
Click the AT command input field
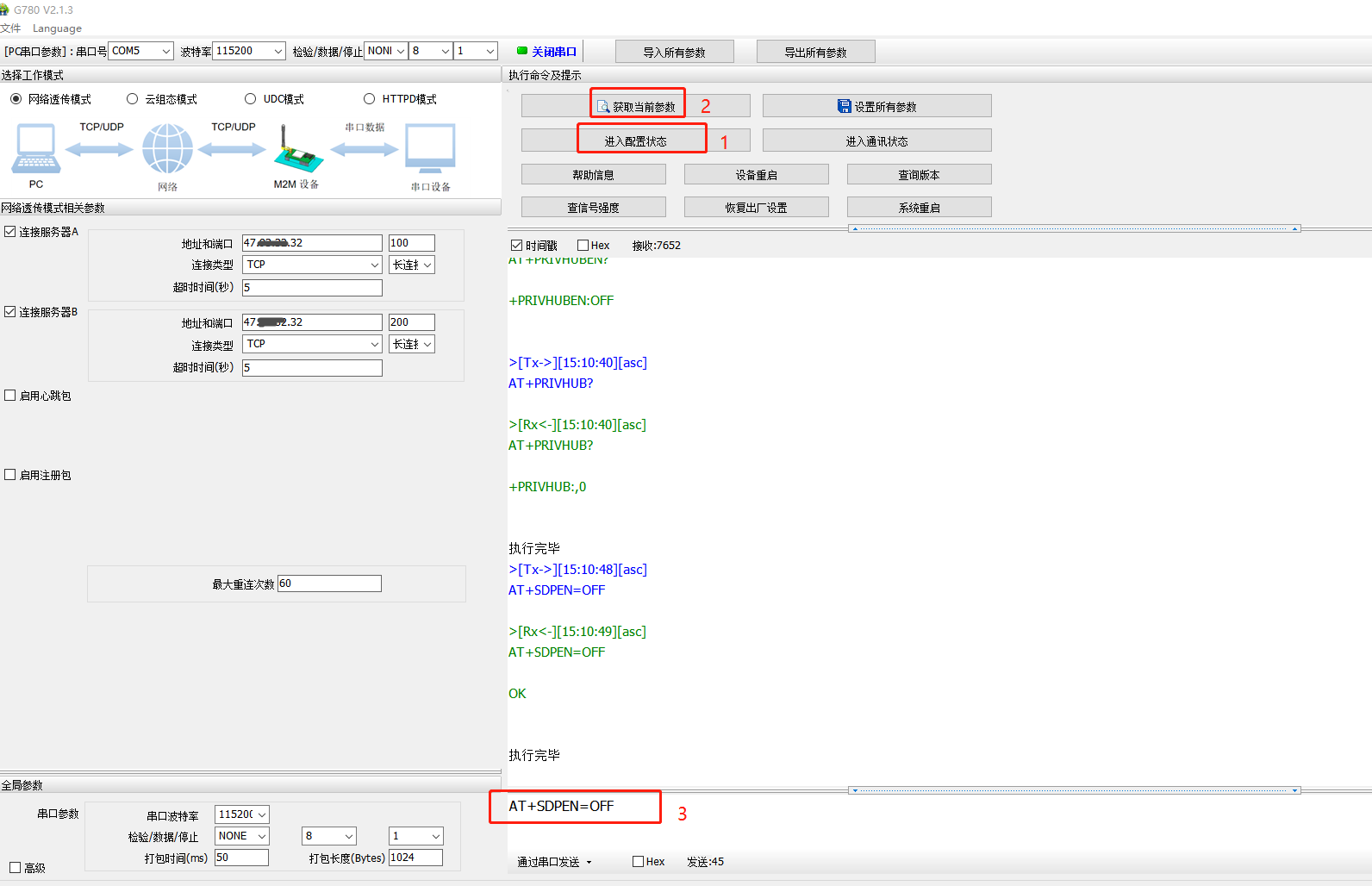tap(862, 807)
